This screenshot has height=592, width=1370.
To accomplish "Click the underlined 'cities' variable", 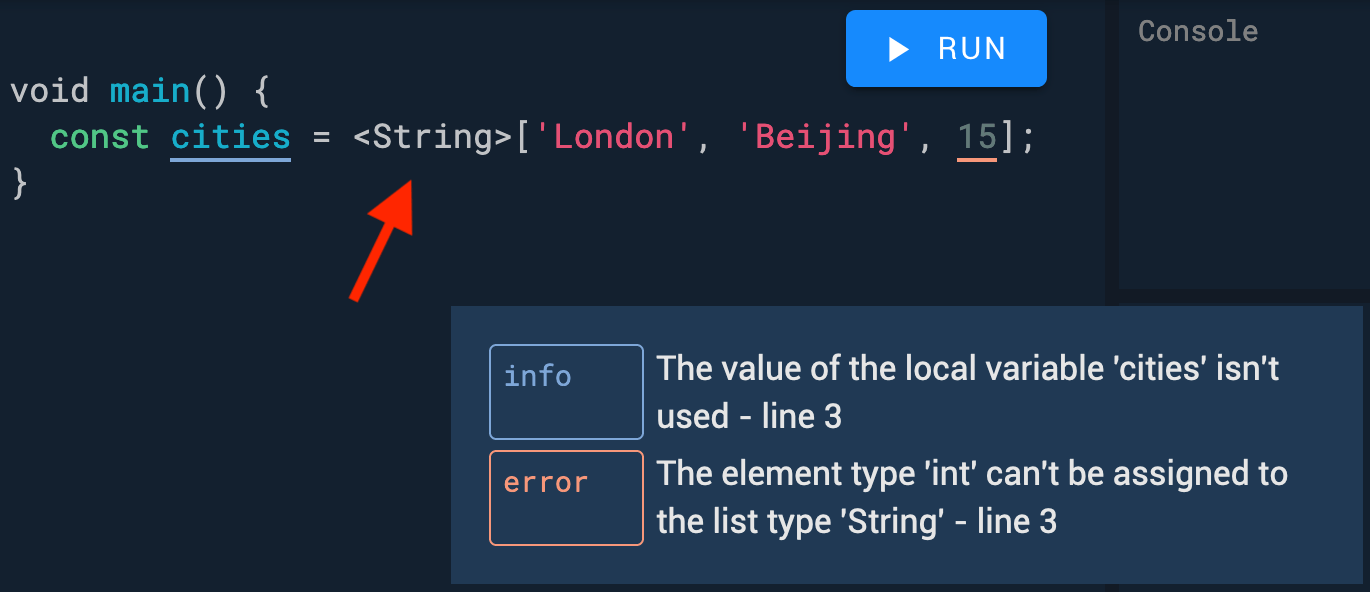I will 231,138.
